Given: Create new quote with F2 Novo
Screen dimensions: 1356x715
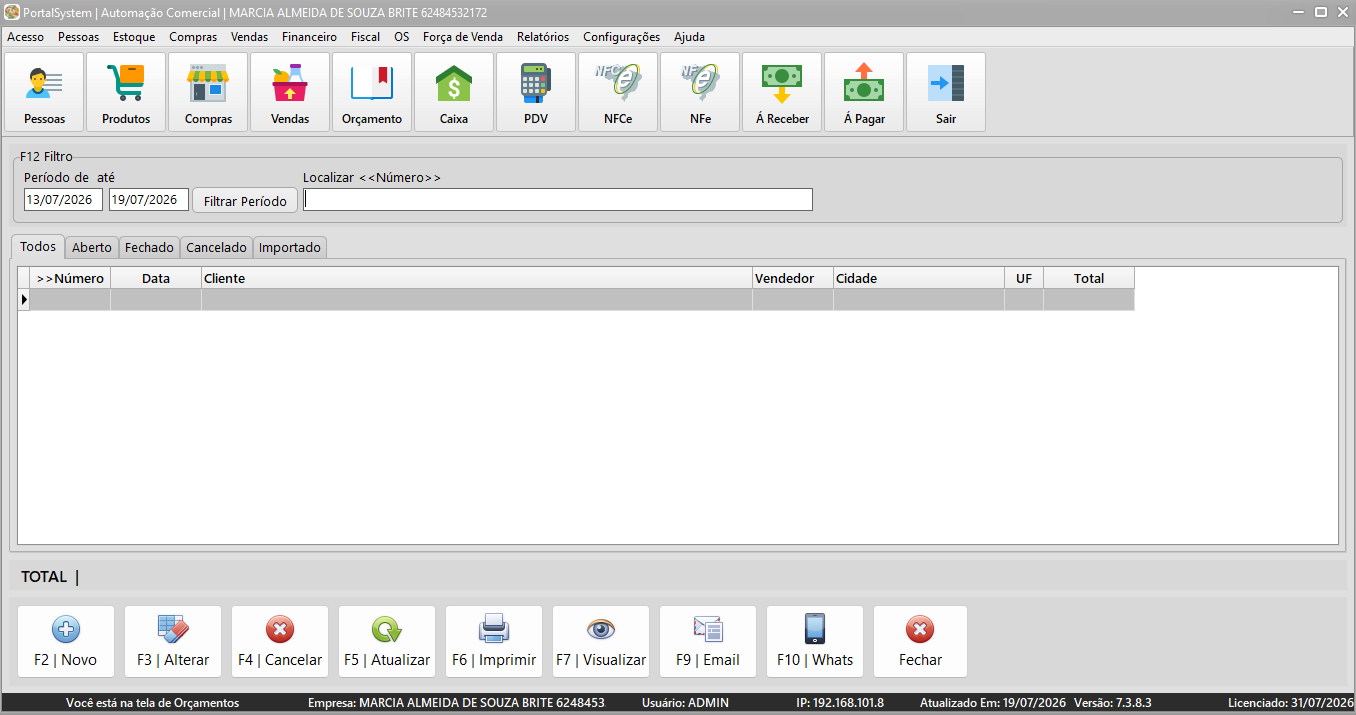Looking at the screenshot, I should coord(66,642).
